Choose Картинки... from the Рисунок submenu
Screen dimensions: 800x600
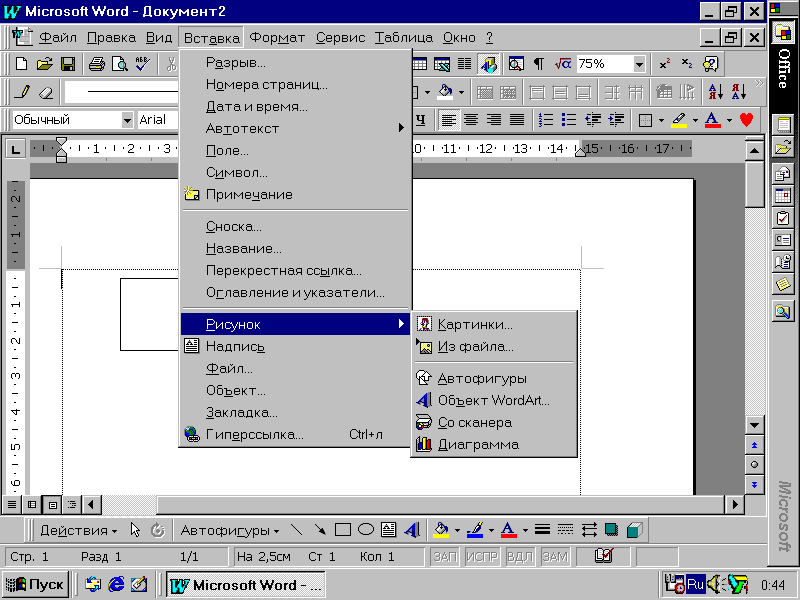tap(494, 324)
